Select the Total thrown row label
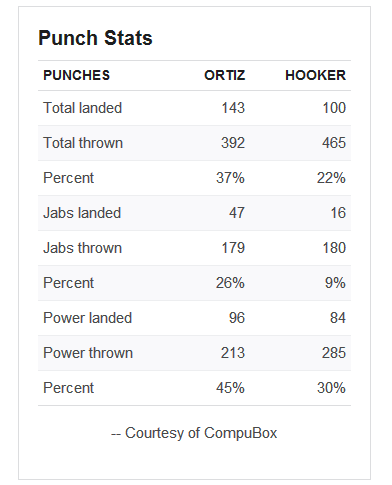 point(83,143)
